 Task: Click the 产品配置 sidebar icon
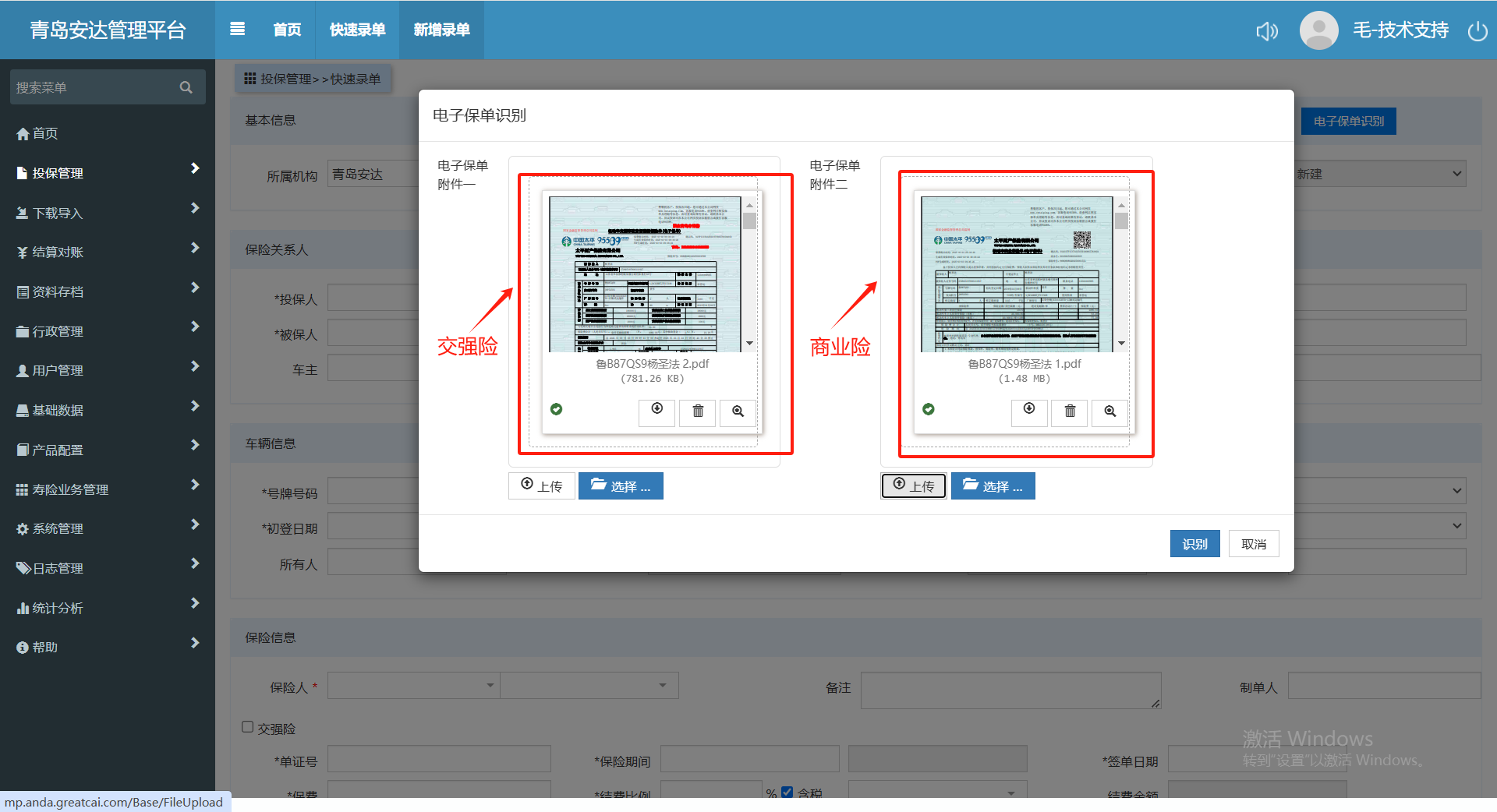click(x=23, y=450)
